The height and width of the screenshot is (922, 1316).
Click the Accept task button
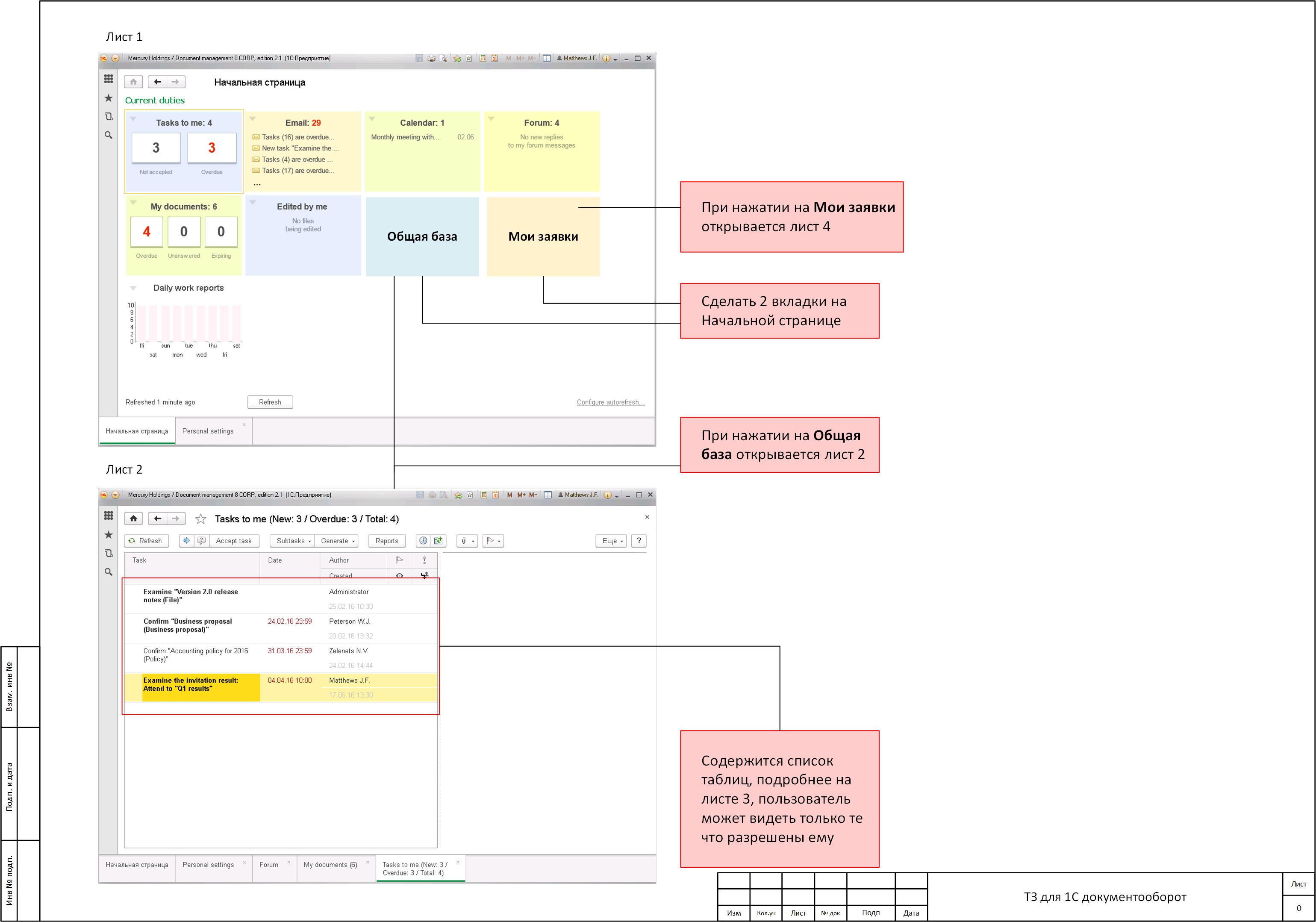click(234, 541)
